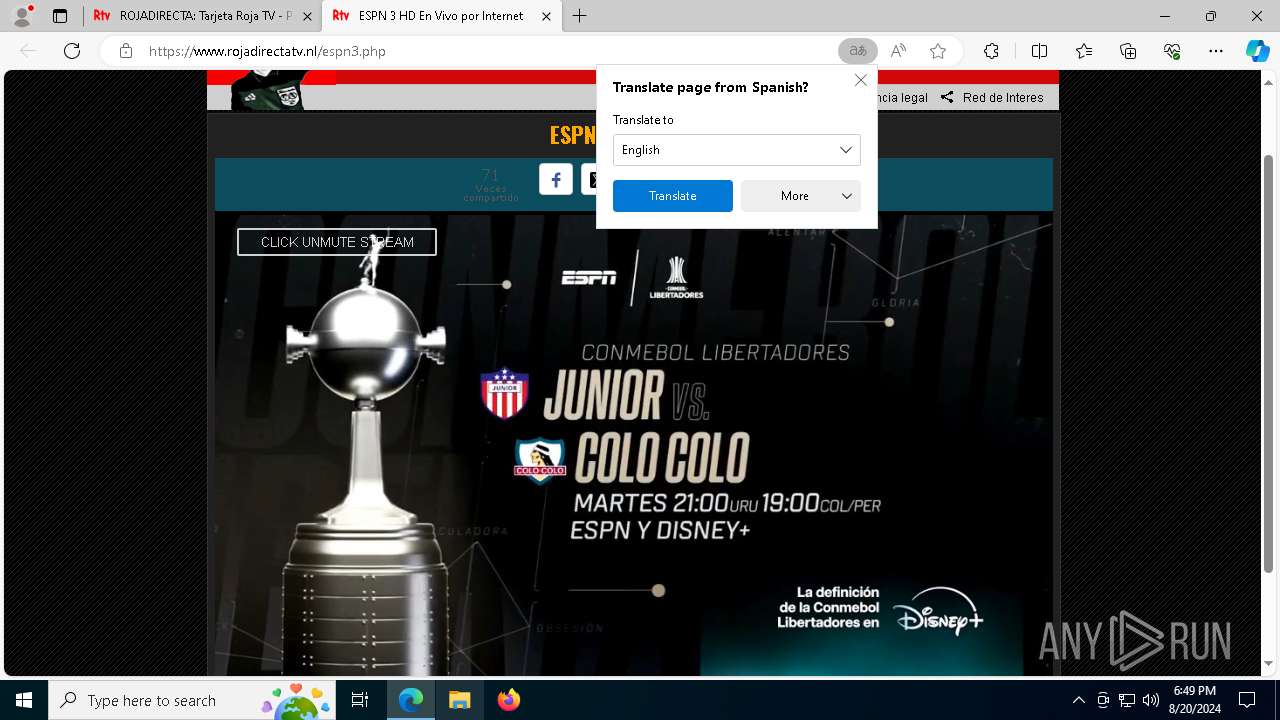1280x720 pixels.
Task: Switch to the ROJADIRECTA Tarjeta Roja TV tab
Action: point(203,16)
